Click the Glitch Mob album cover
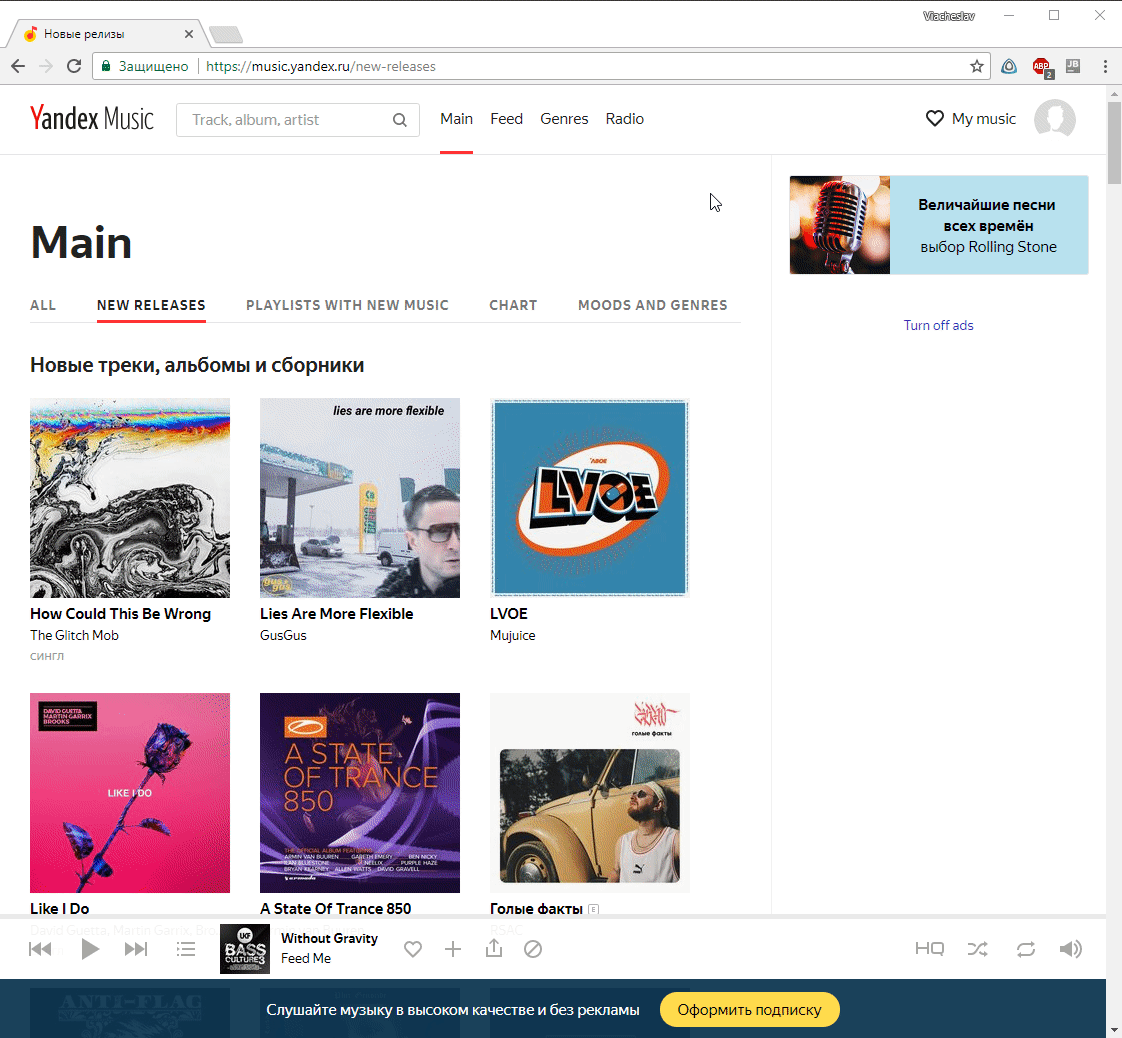 130,498
